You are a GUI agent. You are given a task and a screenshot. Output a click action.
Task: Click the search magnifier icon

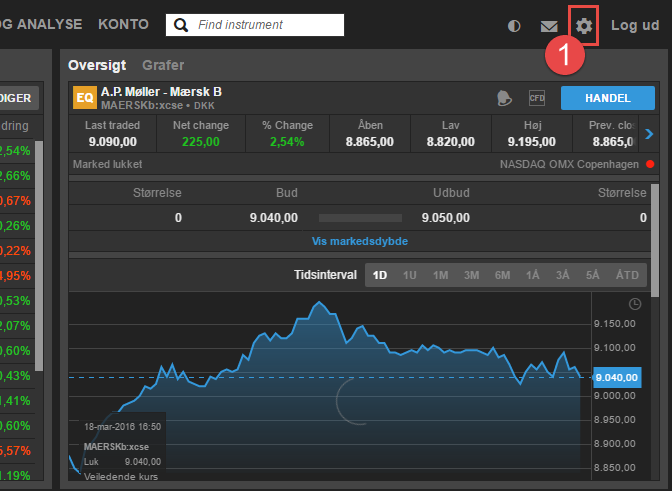click(181, 25)
